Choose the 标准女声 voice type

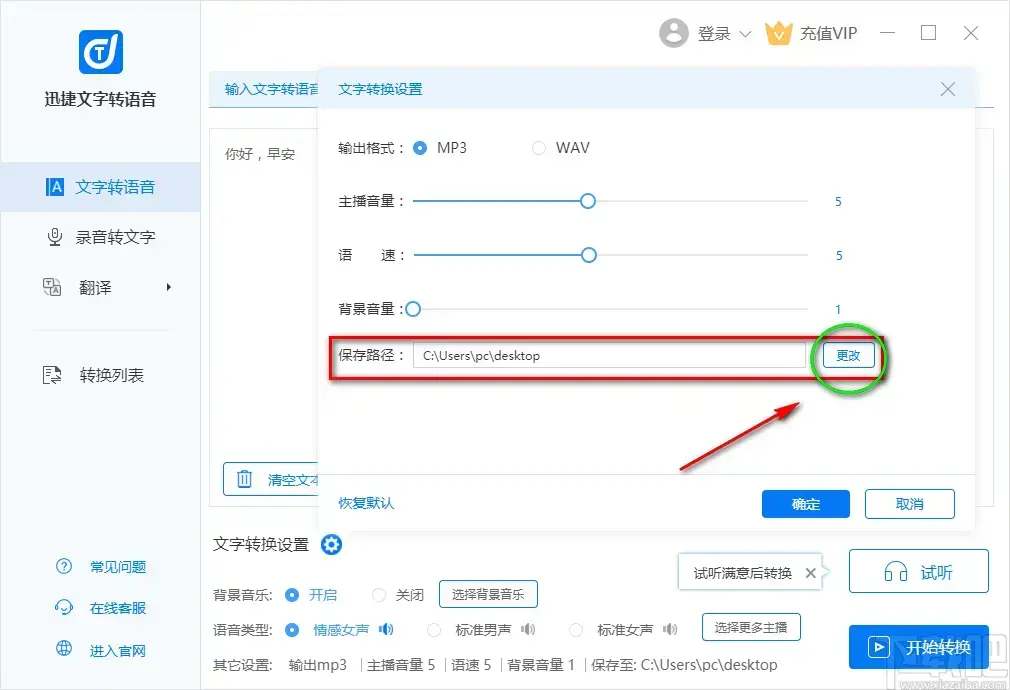[x=576, y=630]
